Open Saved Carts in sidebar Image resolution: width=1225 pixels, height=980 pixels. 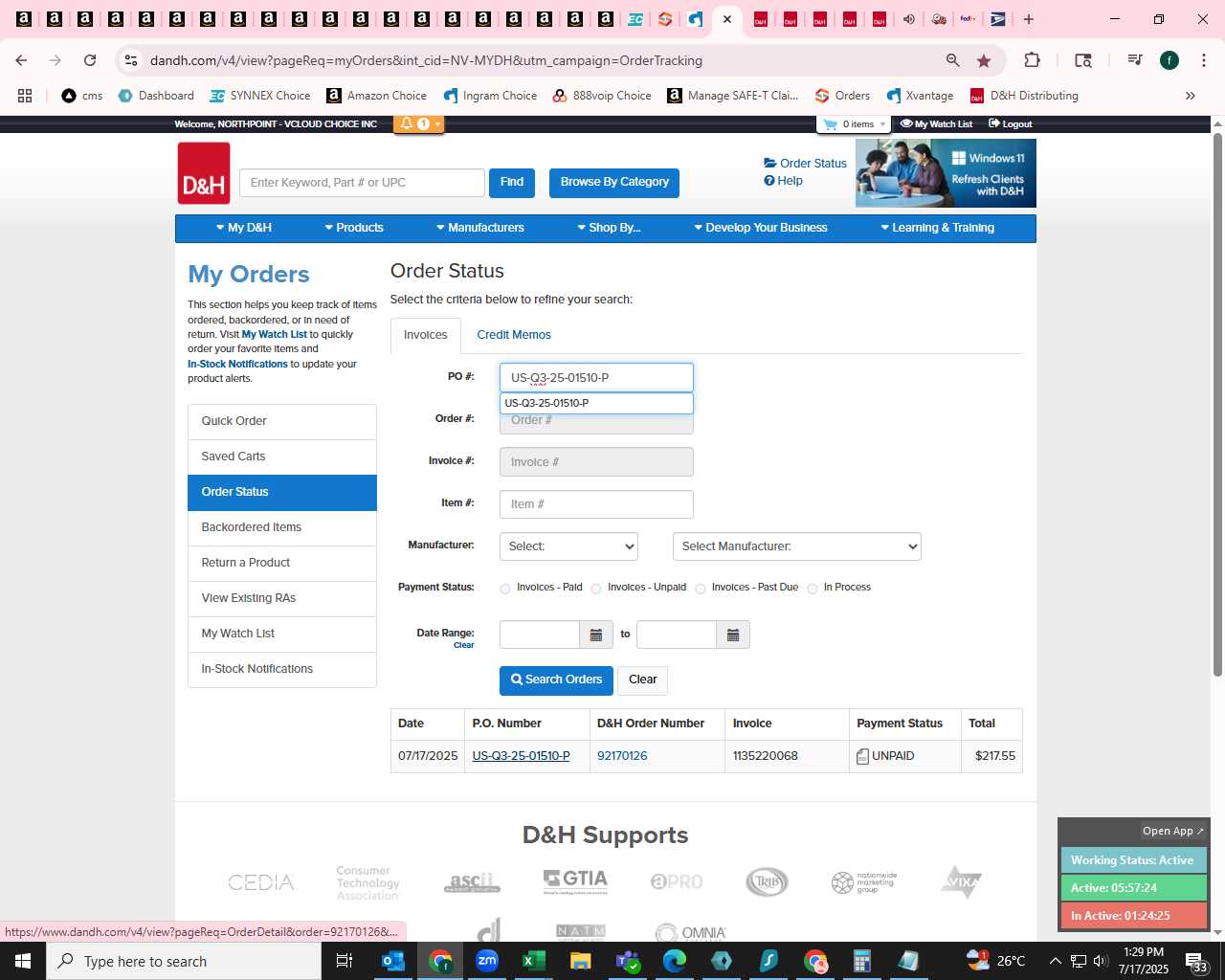[282, 457]
